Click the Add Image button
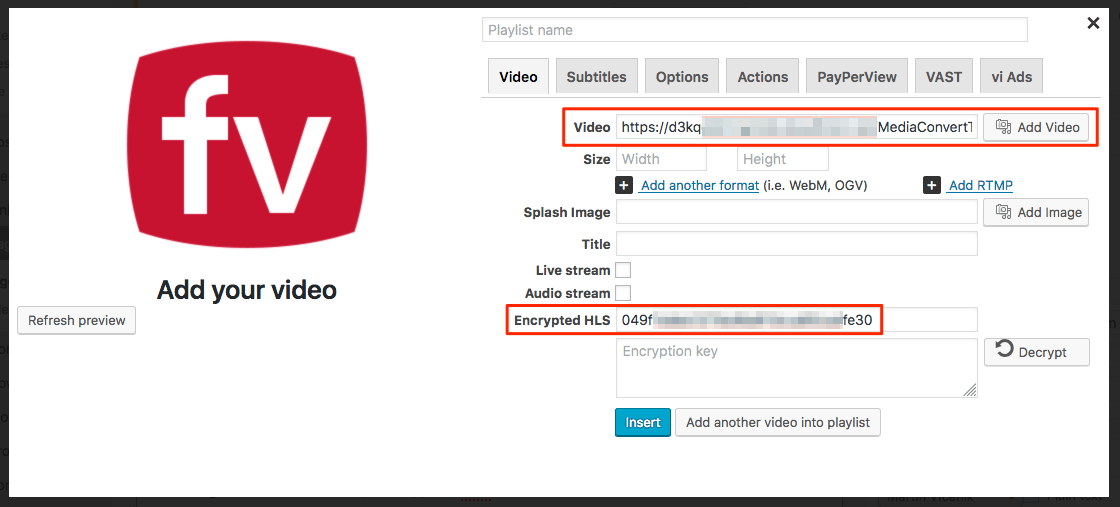 1036,212
